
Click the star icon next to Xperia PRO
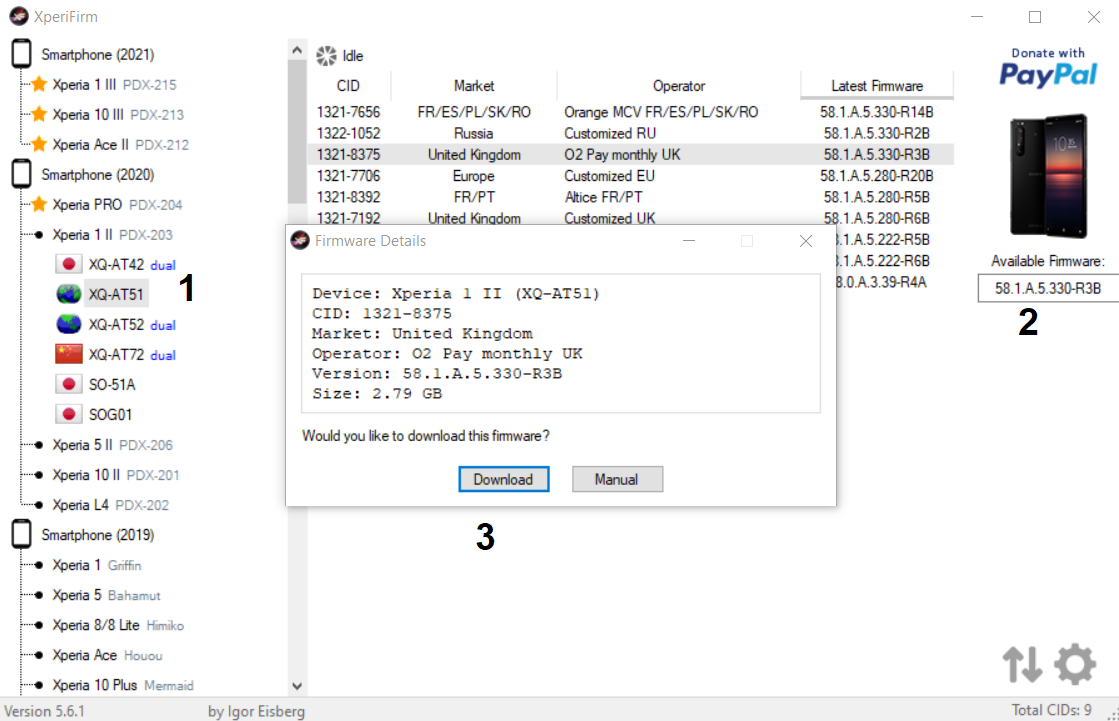[38, 204]
